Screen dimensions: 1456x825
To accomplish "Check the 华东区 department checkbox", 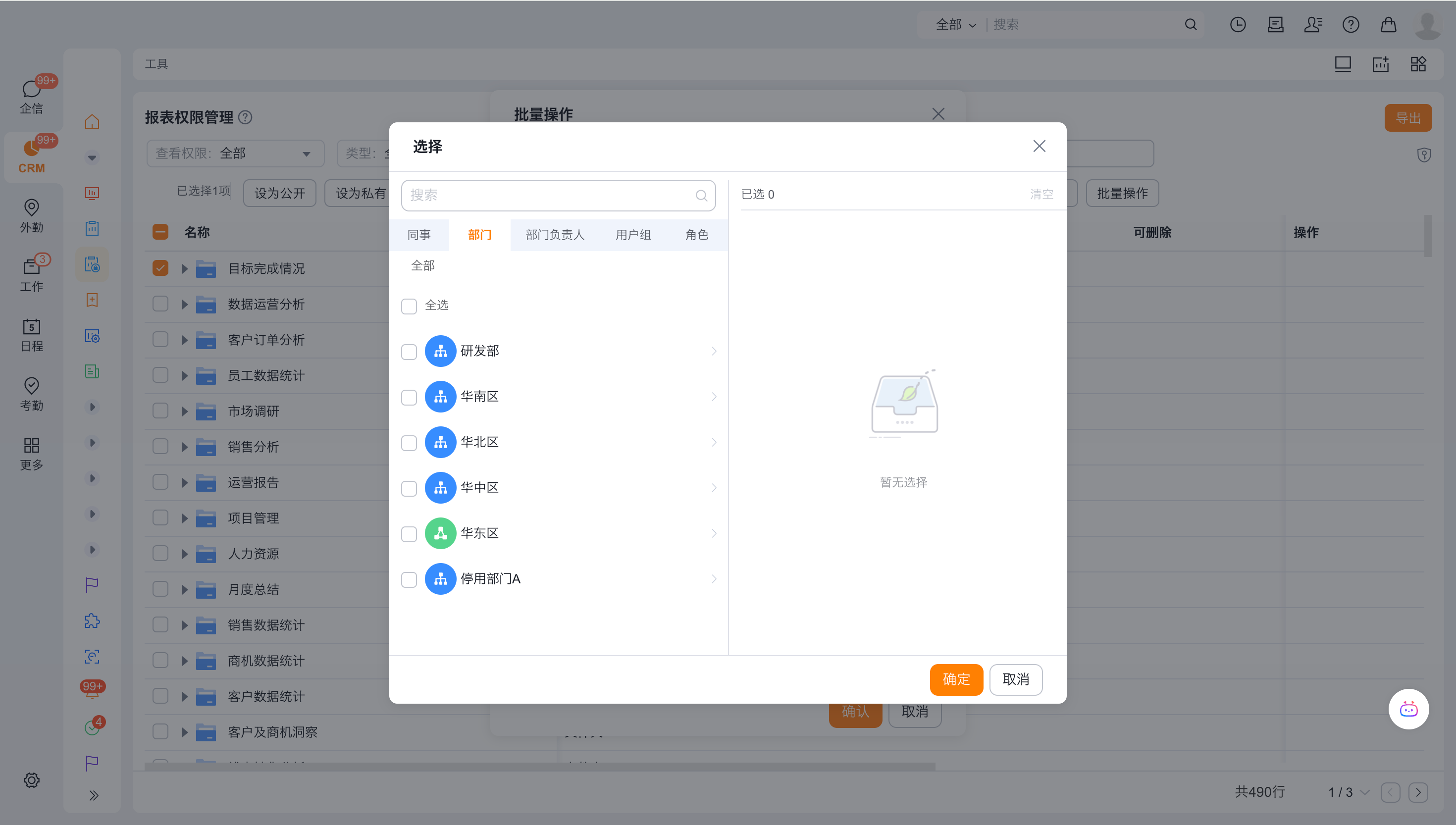I will (x=409, y=534).
